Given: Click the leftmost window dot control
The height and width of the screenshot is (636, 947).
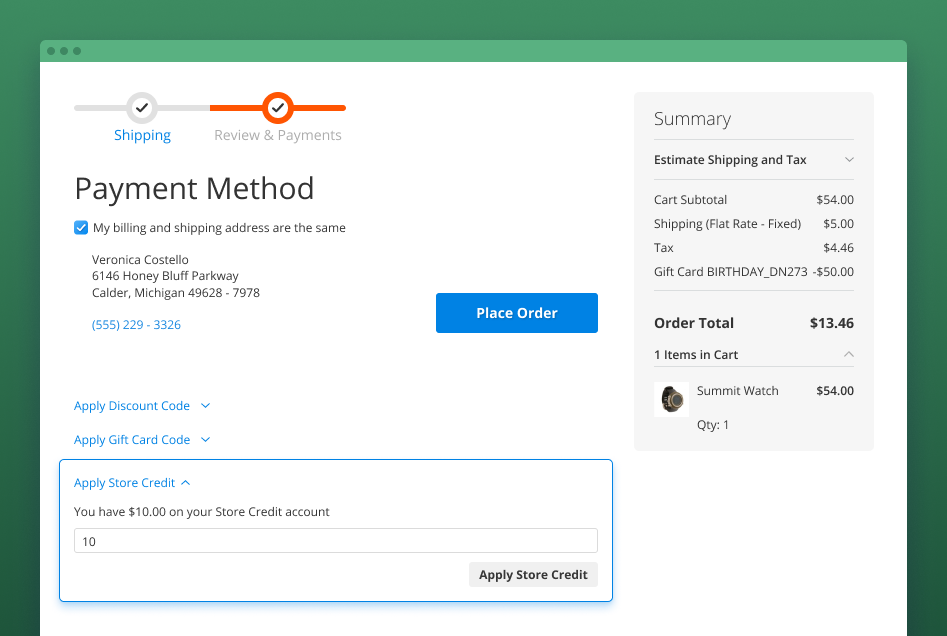Looking at the screenshot, I should click(52, 50).
